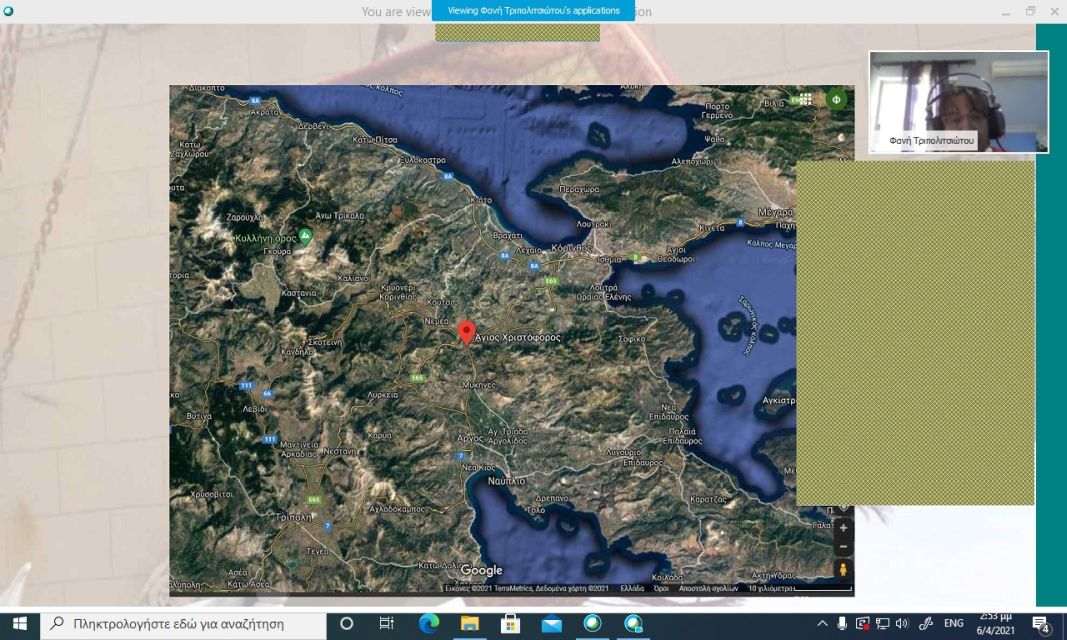Expand the hidden system tray icons
Screen dimensions: 1067x640
point(822,623)
